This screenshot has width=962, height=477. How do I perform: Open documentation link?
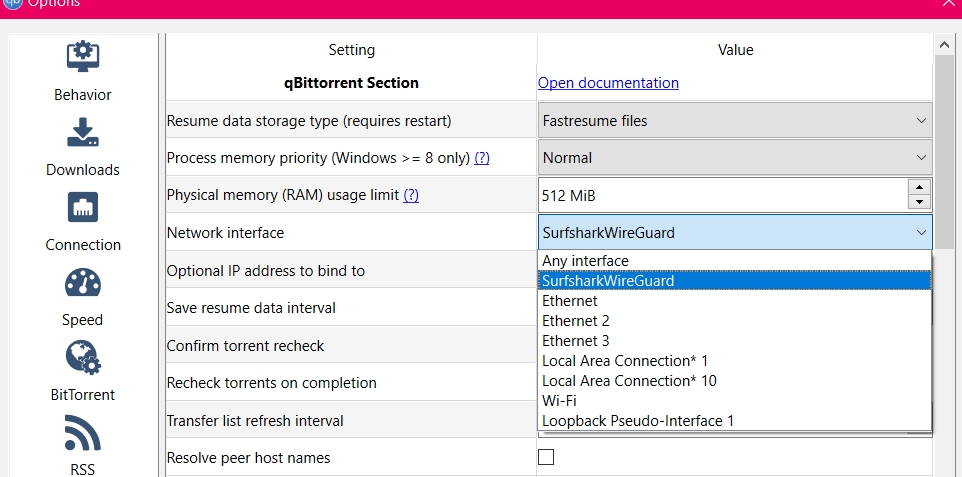point(608,83)
